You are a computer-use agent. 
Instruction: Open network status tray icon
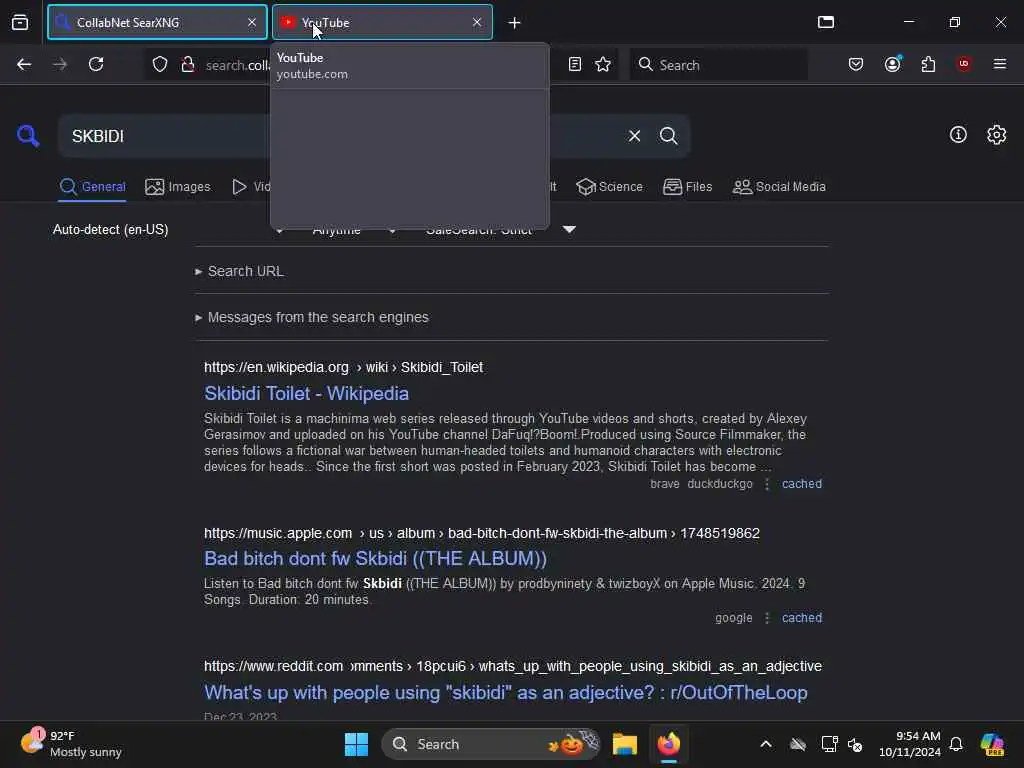[829, 744]
